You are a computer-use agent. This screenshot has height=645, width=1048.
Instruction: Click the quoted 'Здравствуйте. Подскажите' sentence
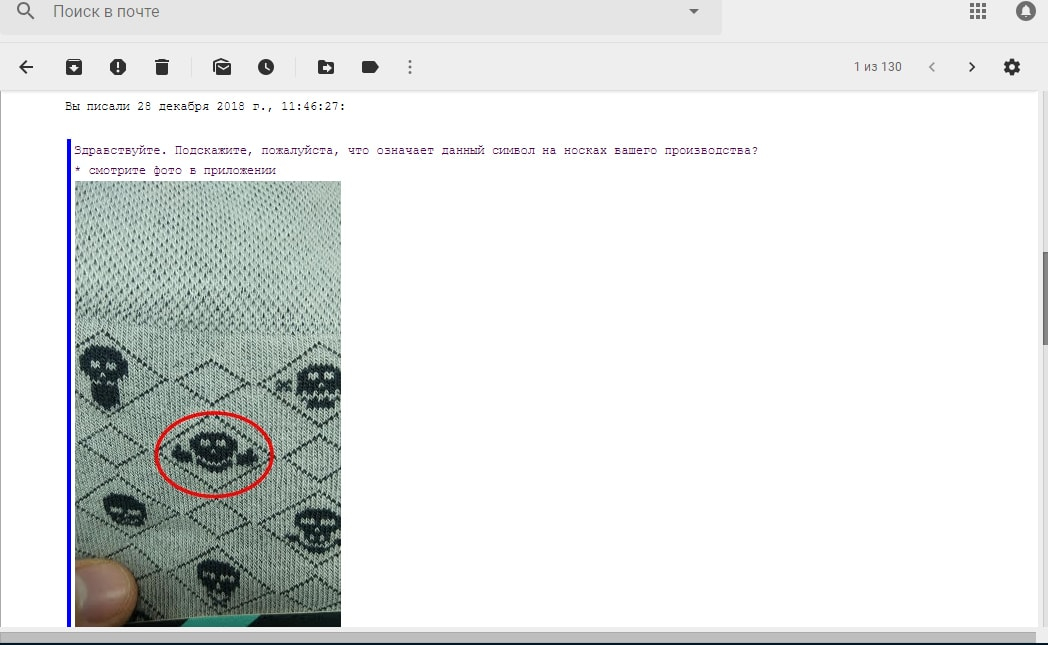pyautogui.click(x=416, y=150)
